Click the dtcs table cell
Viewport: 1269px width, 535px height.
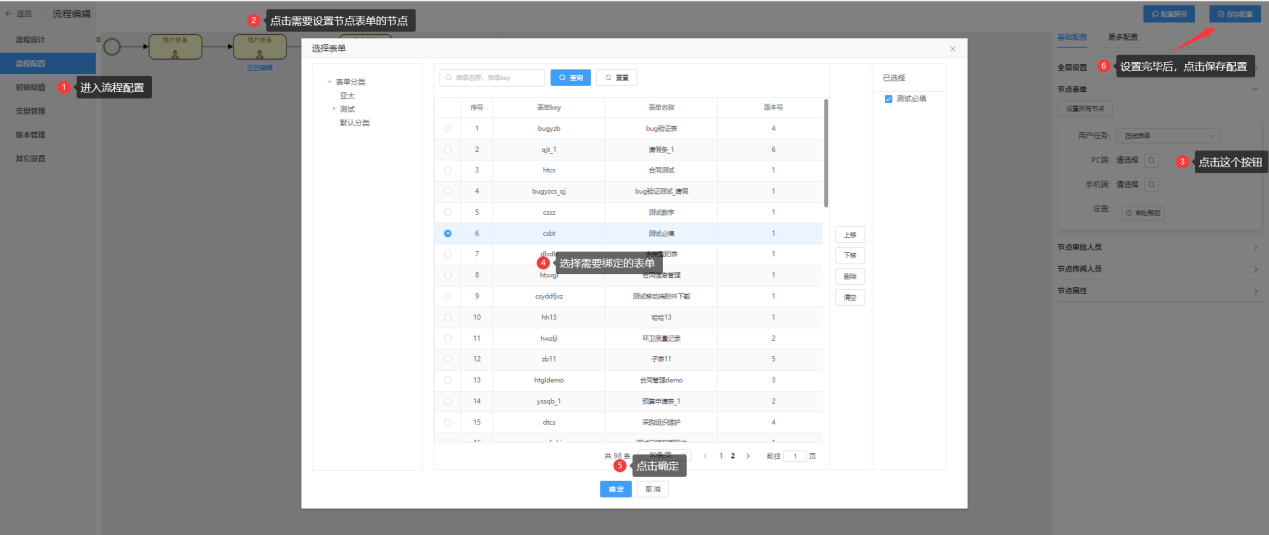click(x=549, y=421)
